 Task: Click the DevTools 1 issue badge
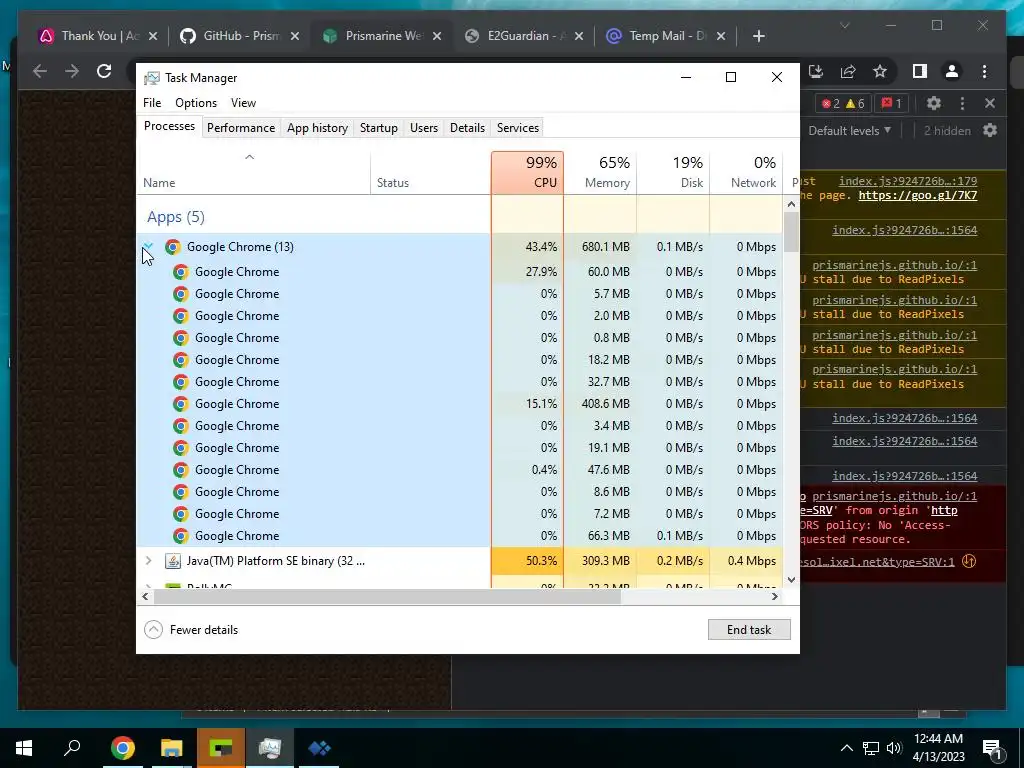click(x=891, y=103)
